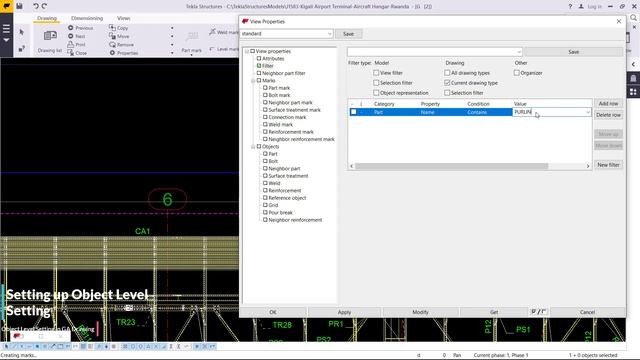Select Attributes in the properties tree
Viewport: 640px width, 360px height.
pyautogui.click(x=273, y=59)
